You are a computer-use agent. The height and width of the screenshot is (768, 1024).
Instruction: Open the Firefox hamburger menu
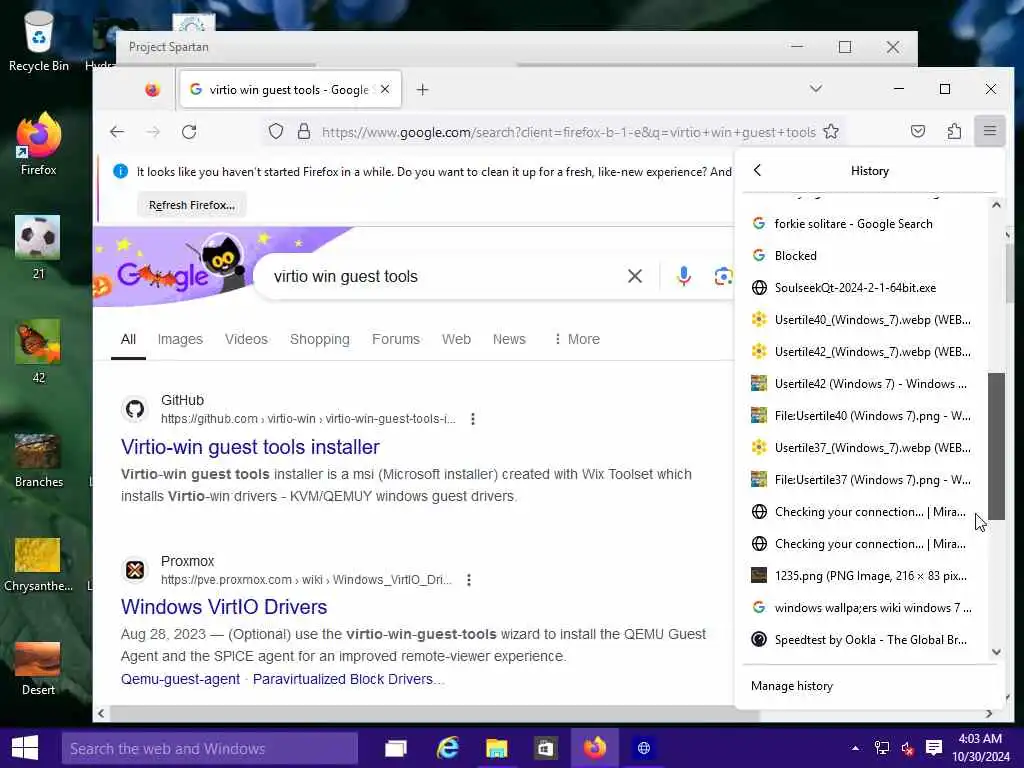[x=989, y=132]
